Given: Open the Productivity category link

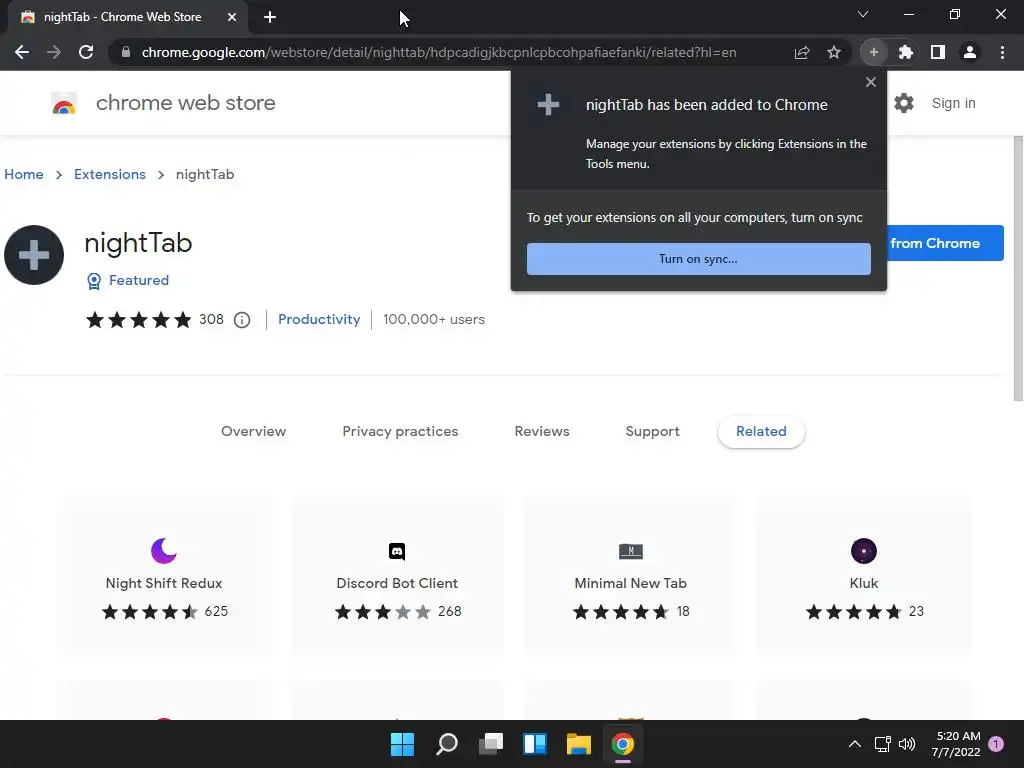Looking at the screenshot, I should pos(319,319).
